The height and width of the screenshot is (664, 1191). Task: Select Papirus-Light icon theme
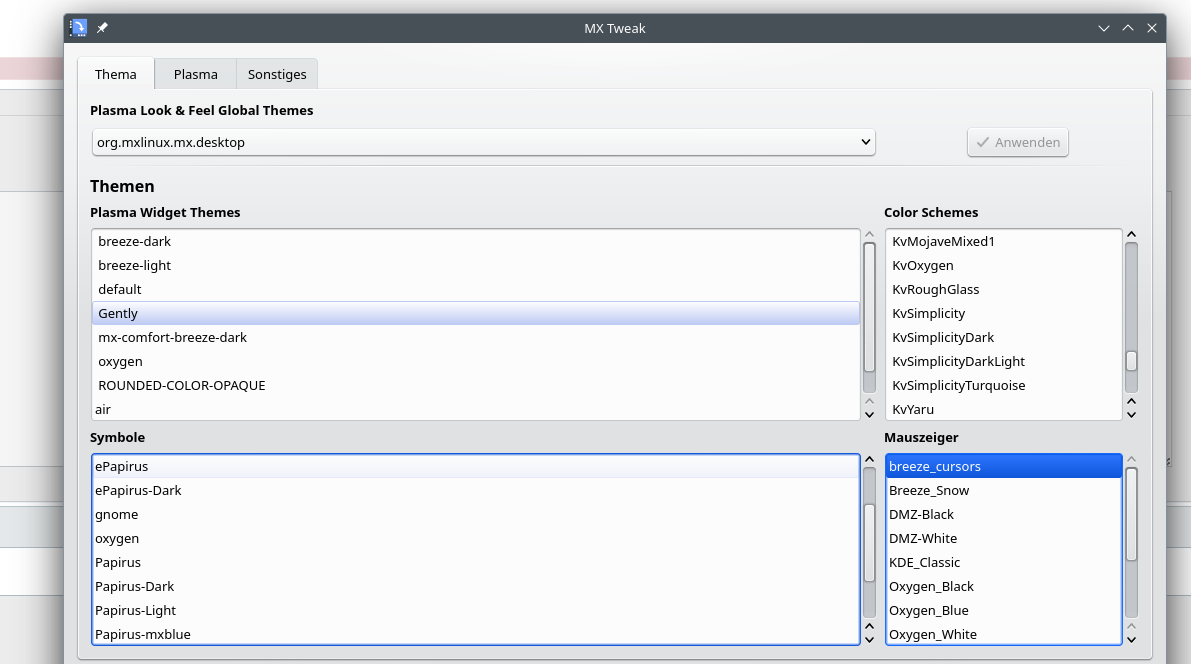point(475,611)
